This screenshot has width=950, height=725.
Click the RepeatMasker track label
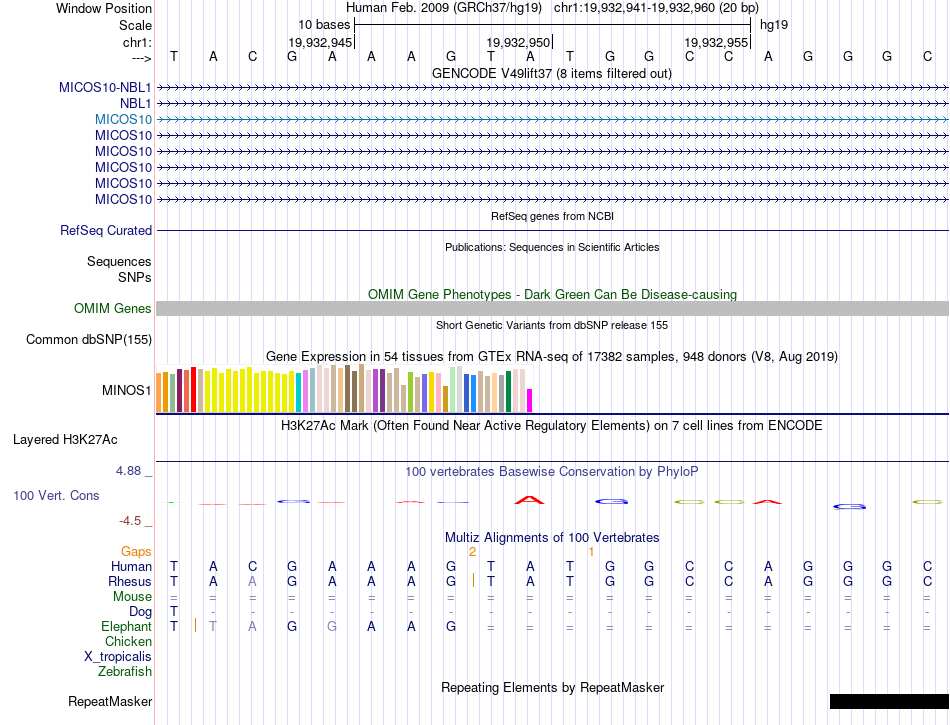click(110, 701)
